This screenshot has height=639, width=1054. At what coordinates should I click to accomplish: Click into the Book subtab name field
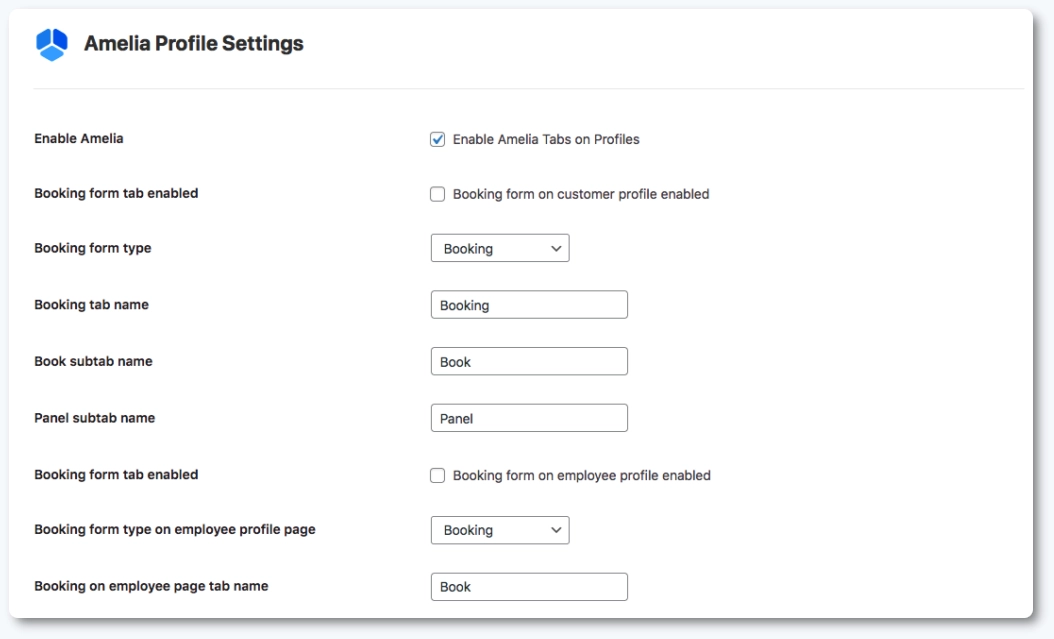click(529, 362)
